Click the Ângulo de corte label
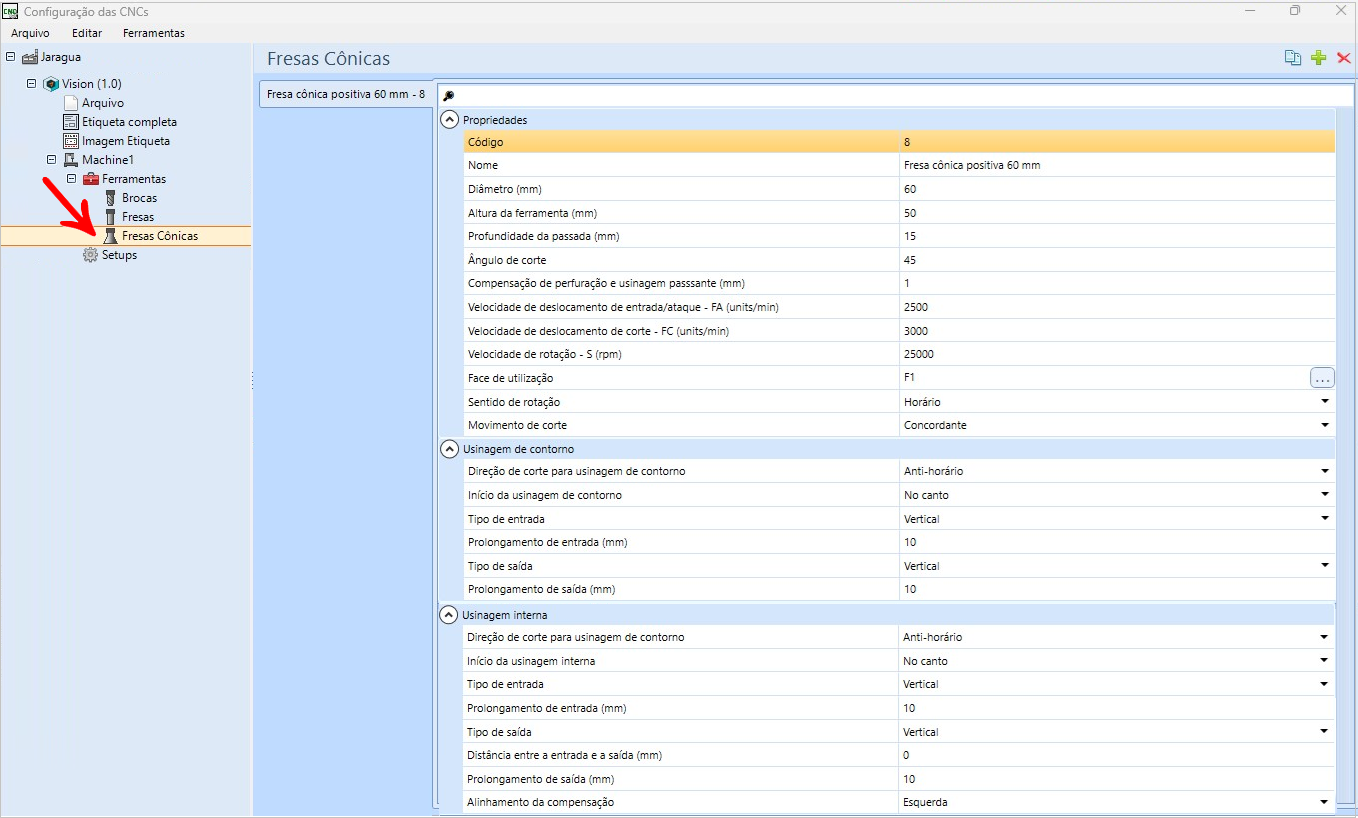The height and width of the screenshot is (818, 1358). pyautogui.click(x=507, y=260)
